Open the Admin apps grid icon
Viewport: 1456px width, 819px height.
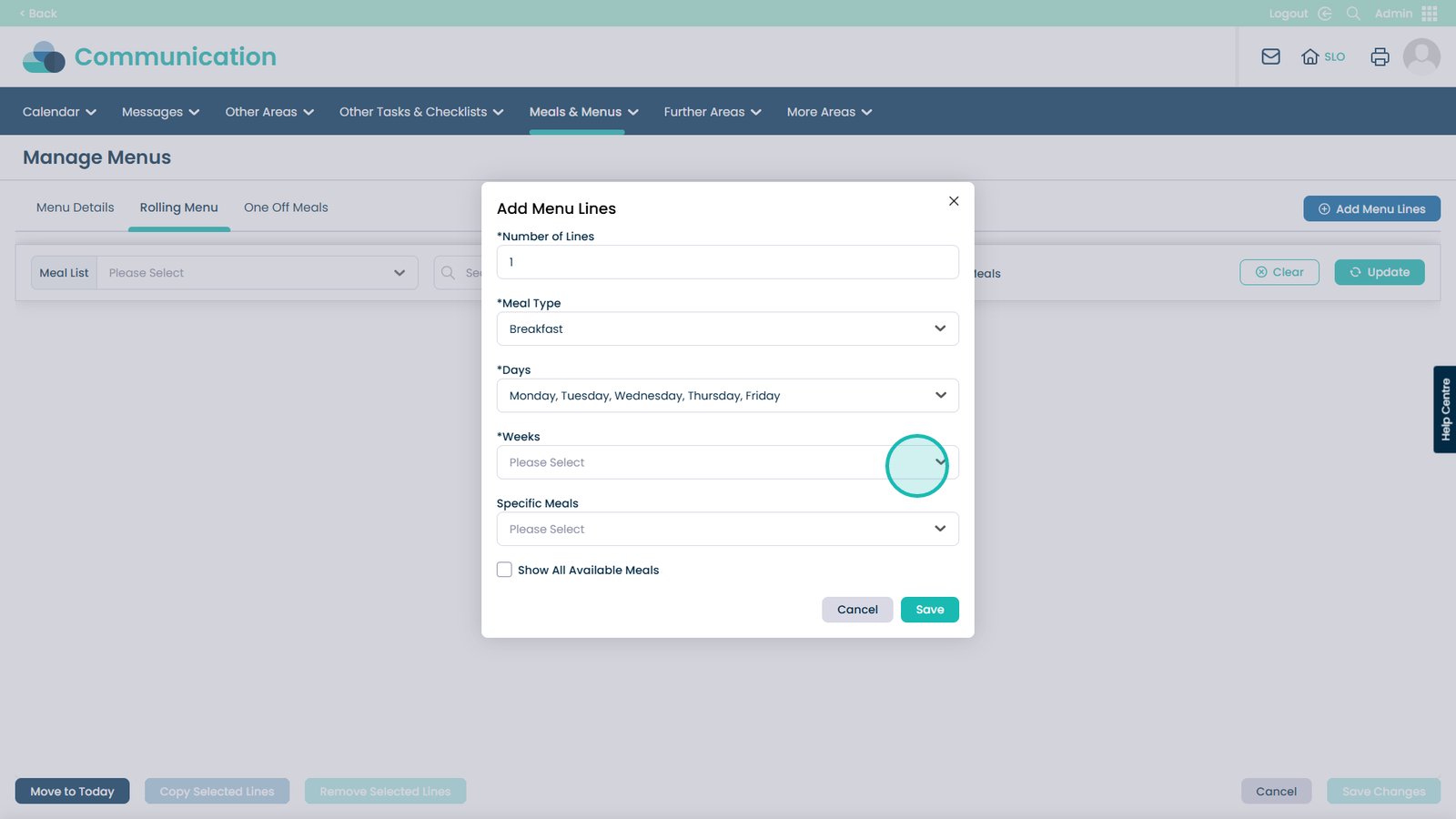pos(1429,14)
